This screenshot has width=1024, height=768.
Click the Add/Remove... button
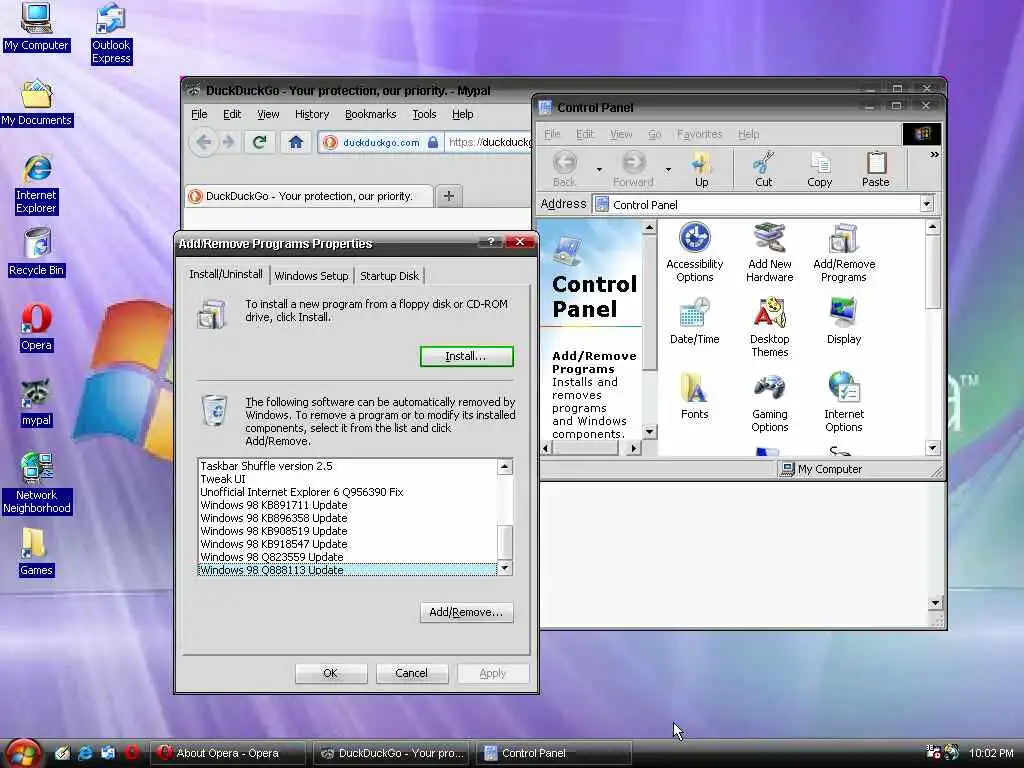[x=466, y=612]
